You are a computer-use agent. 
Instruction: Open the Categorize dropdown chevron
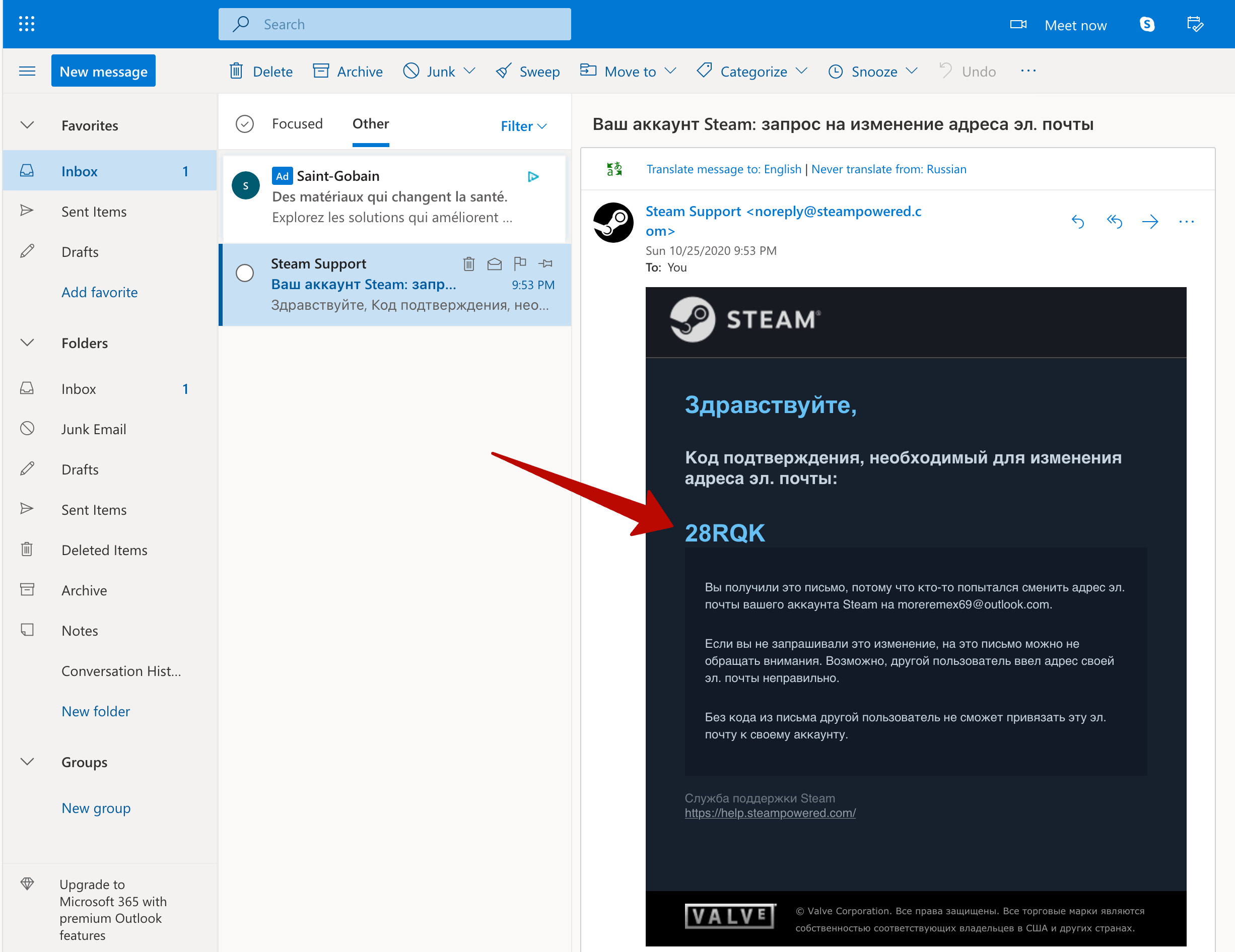pyautogui.click(x=801, y=71)
